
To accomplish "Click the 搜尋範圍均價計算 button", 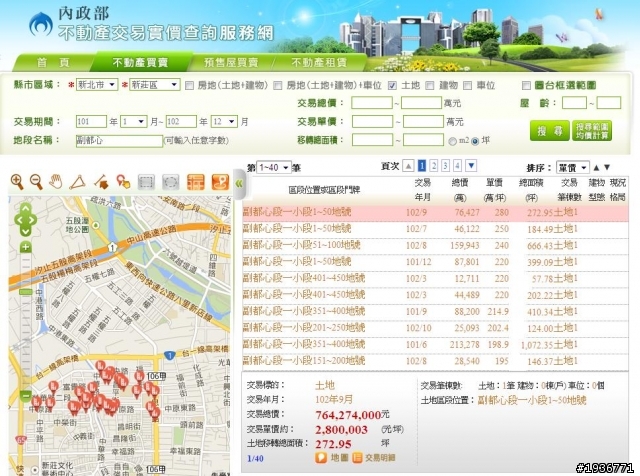I will tap(592, 131).
